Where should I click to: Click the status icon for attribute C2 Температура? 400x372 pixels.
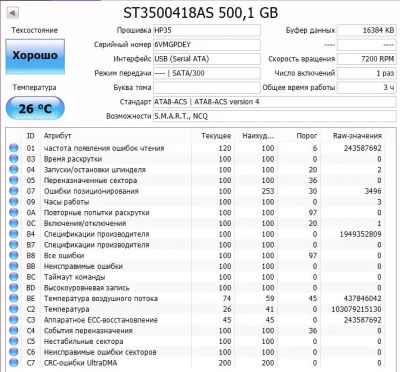click(x=14, y=309)
